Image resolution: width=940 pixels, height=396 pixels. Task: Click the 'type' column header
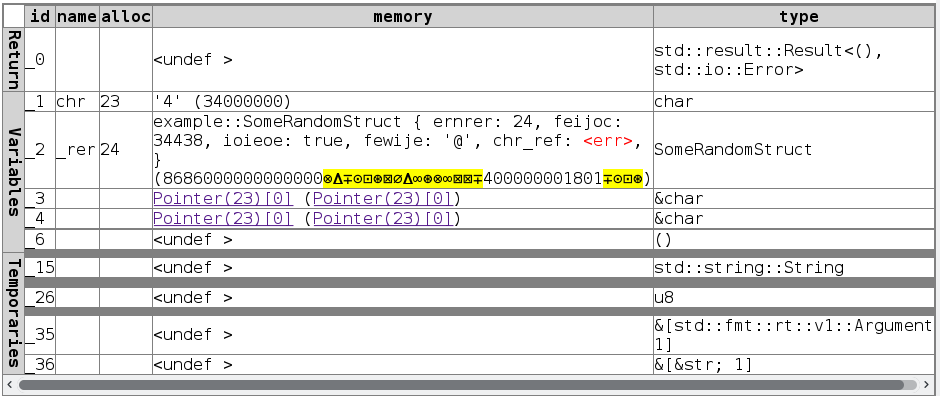tap(794, 17)
